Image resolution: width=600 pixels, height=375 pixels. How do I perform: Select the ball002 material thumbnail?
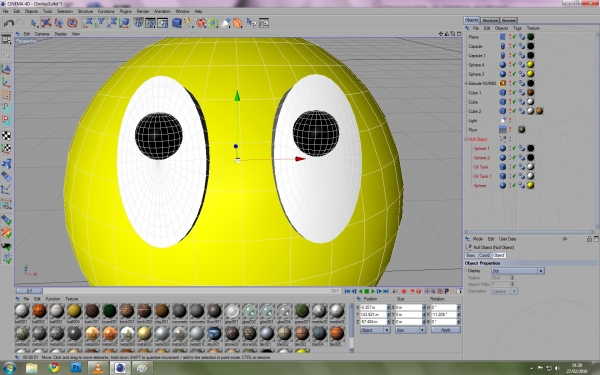coord(39,311)
